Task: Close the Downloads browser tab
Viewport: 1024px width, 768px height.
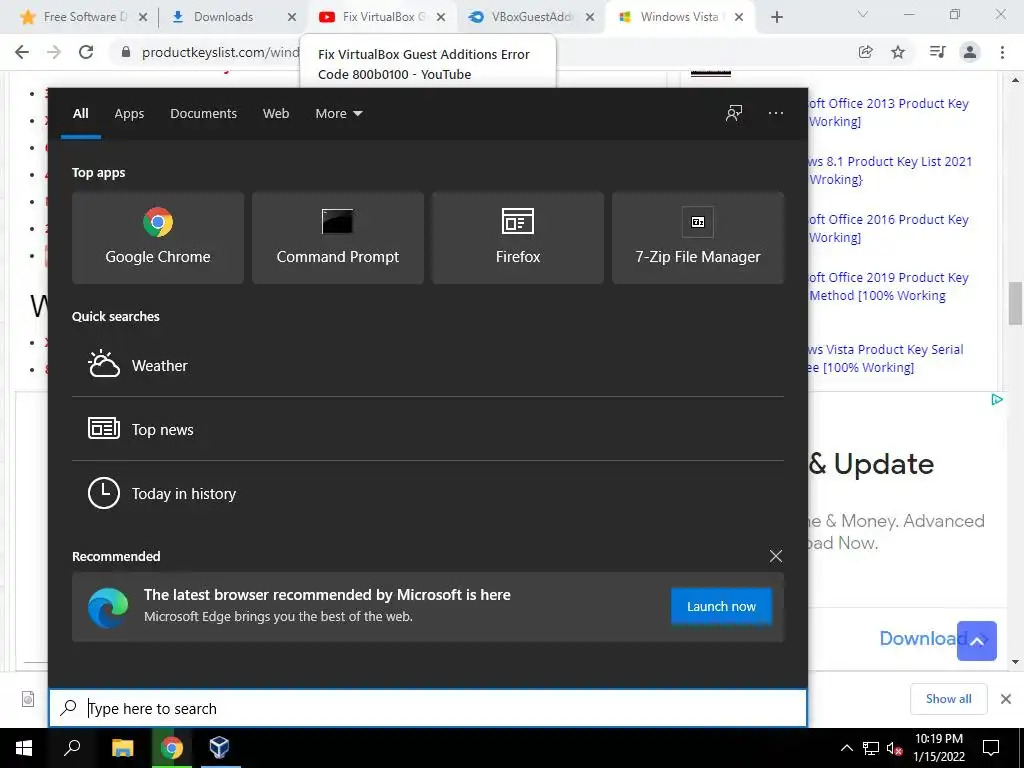Action: pos(292,17)
